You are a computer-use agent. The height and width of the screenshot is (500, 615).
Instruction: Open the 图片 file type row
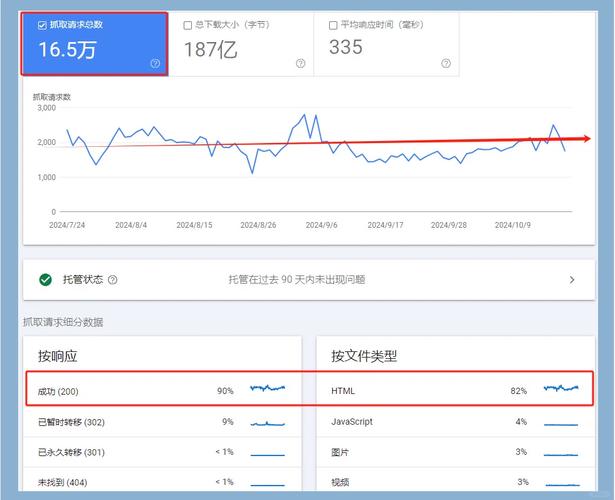(x=455, y=452)
